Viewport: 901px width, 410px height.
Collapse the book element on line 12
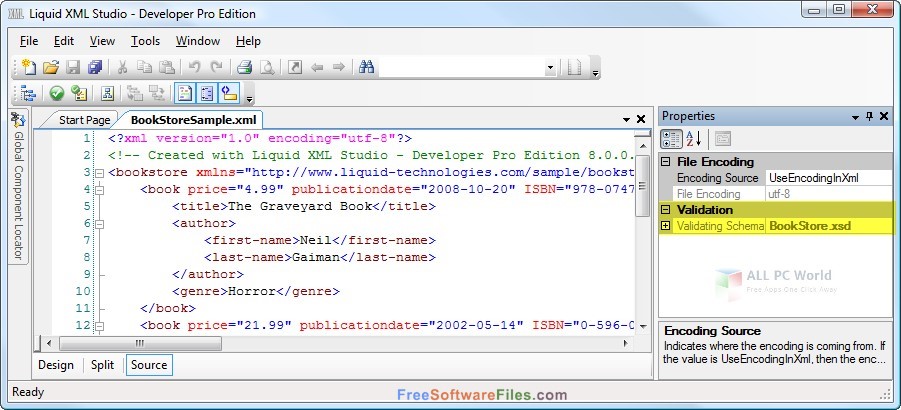coord(99,326)
